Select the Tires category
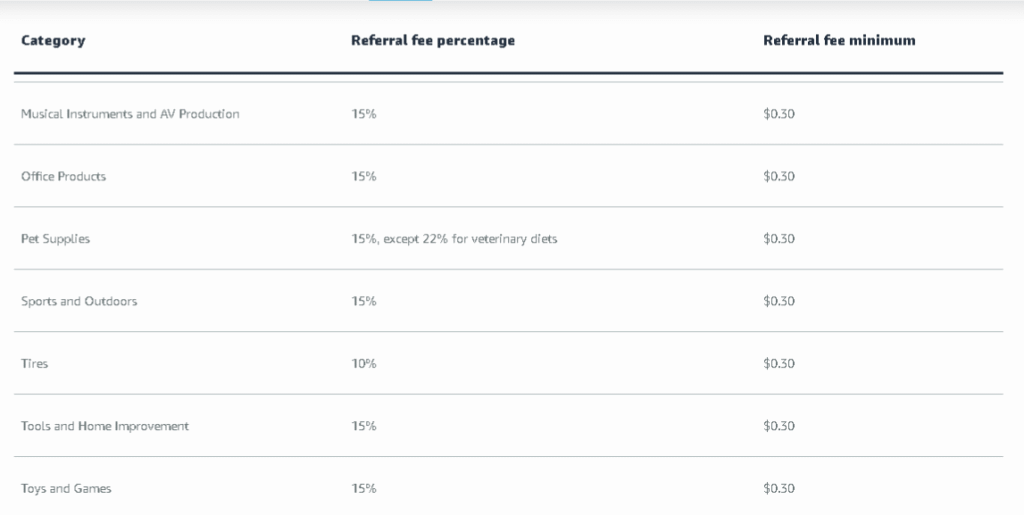This screenshot has width=1024, height=515. (34, 364)
